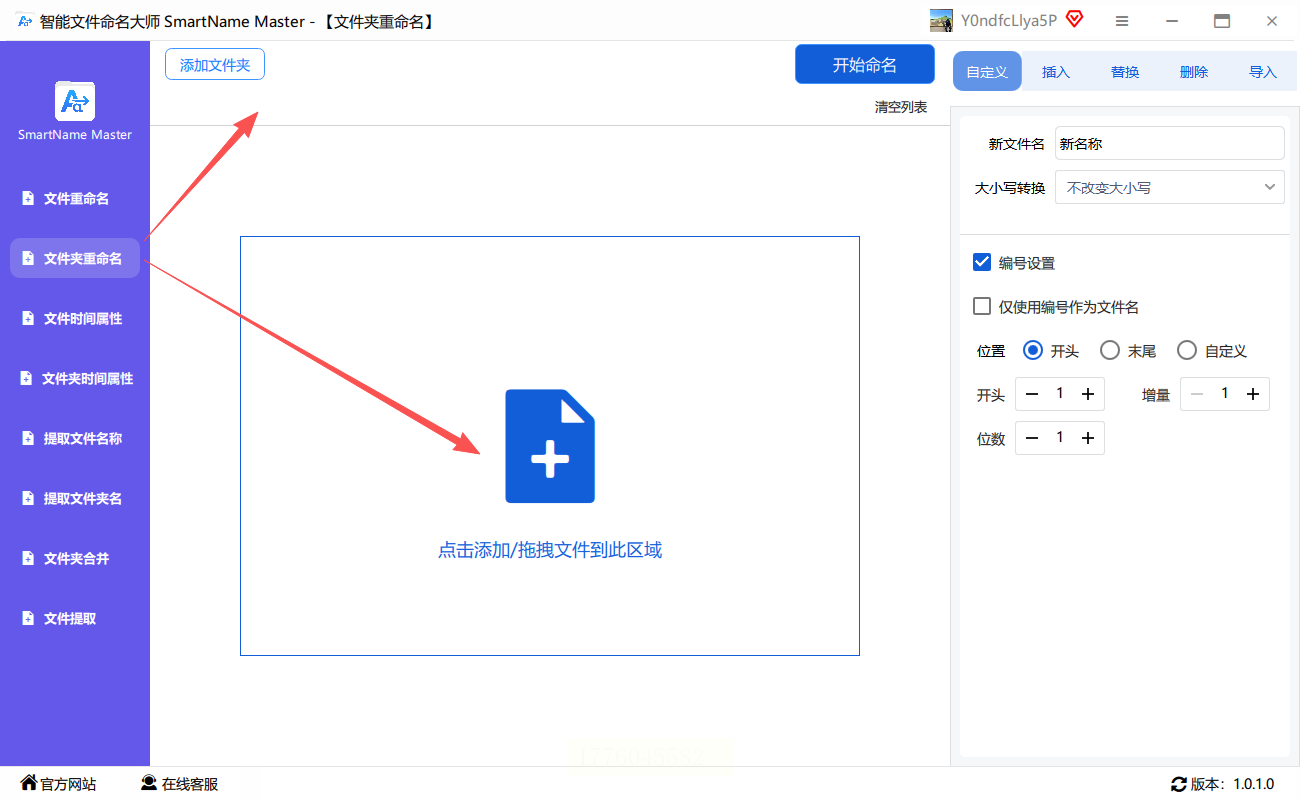Screen dimensions: 1300x800
Task: Click the 文件时间属性 sidebar icon
Action: point(28,318)
